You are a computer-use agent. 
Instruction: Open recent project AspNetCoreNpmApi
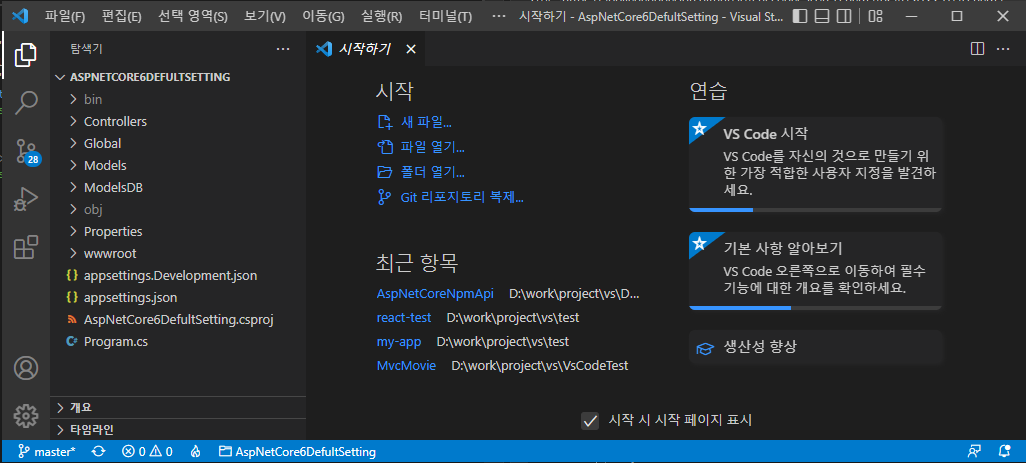click(x=435, y=294)
